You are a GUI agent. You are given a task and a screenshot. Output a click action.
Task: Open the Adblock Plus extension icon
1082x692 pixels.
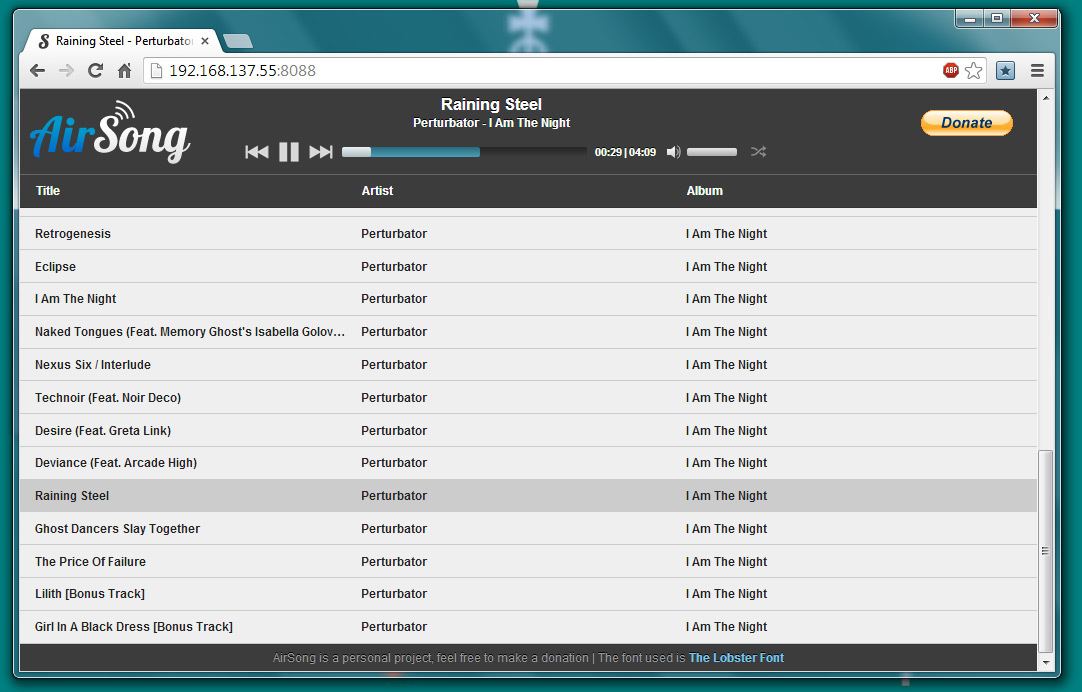pyautogui.click(x=950, y=70)
